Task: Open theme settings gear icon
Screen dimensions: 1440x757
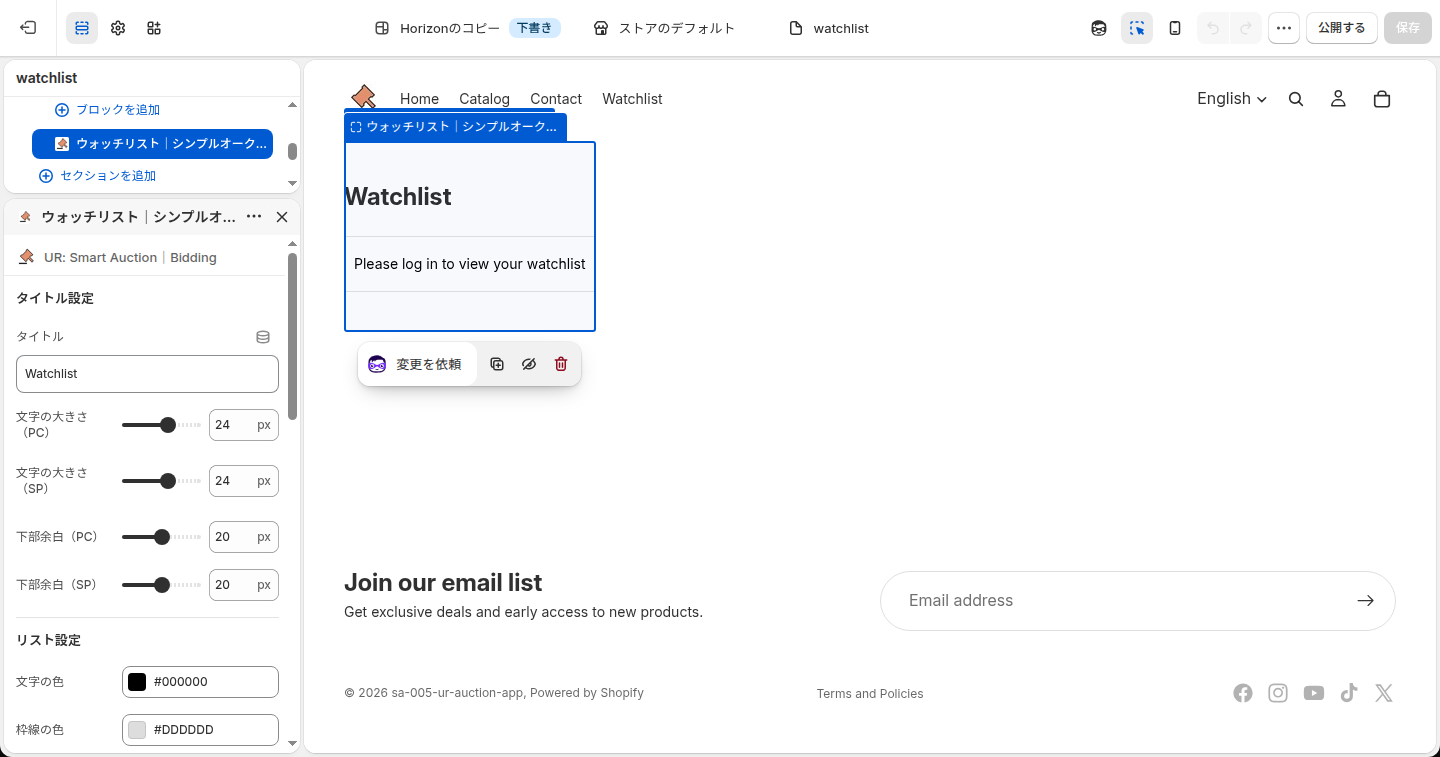Action: (118, 28)
